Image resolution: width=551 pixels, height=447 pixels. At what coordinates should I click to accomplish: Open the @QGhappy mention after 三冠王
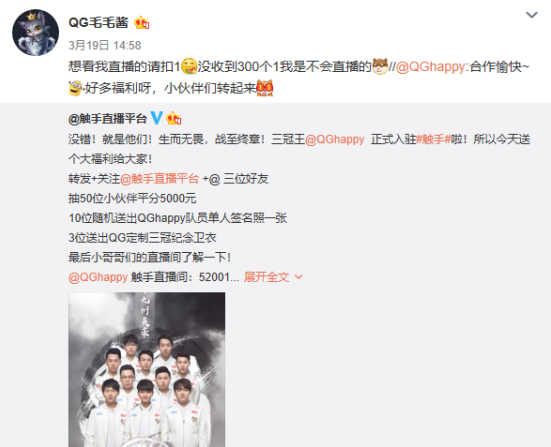click(335, 139)
